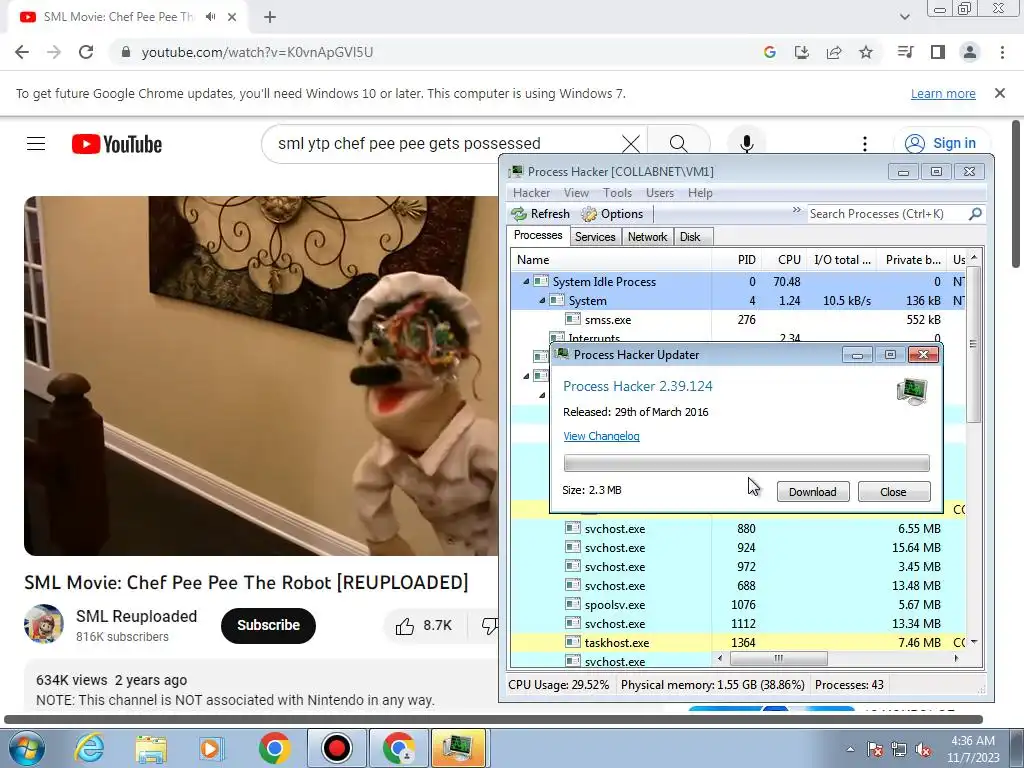Bookmark this page with the star icon
The width and height of the screenshot is (1024, 768).
pyautogui.click(x=866, y=52)
